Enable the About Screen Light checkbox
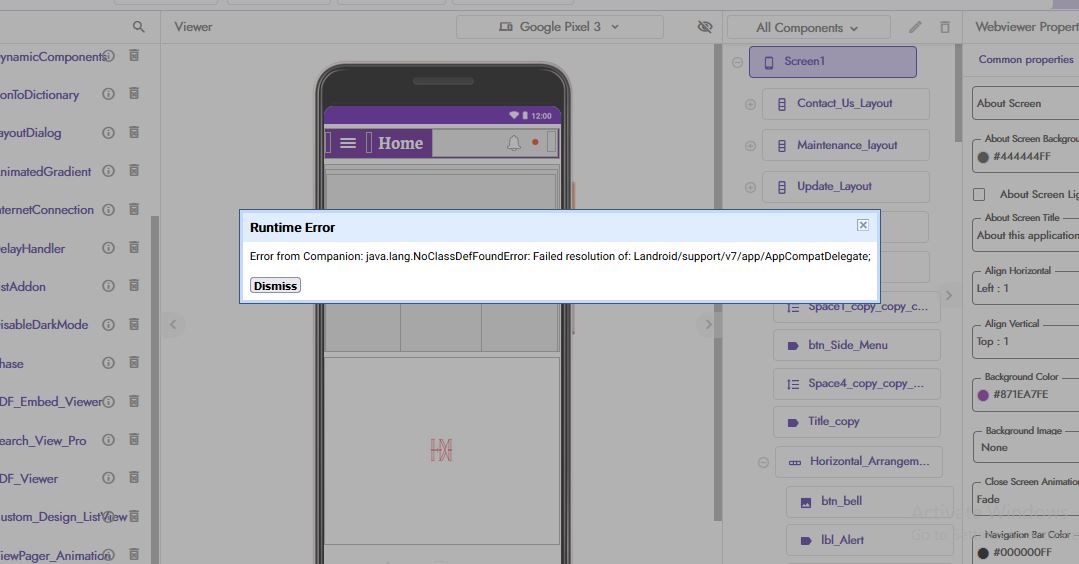Image resolution: width=1079 pixels, height=564 pixels. click(980, 194)
